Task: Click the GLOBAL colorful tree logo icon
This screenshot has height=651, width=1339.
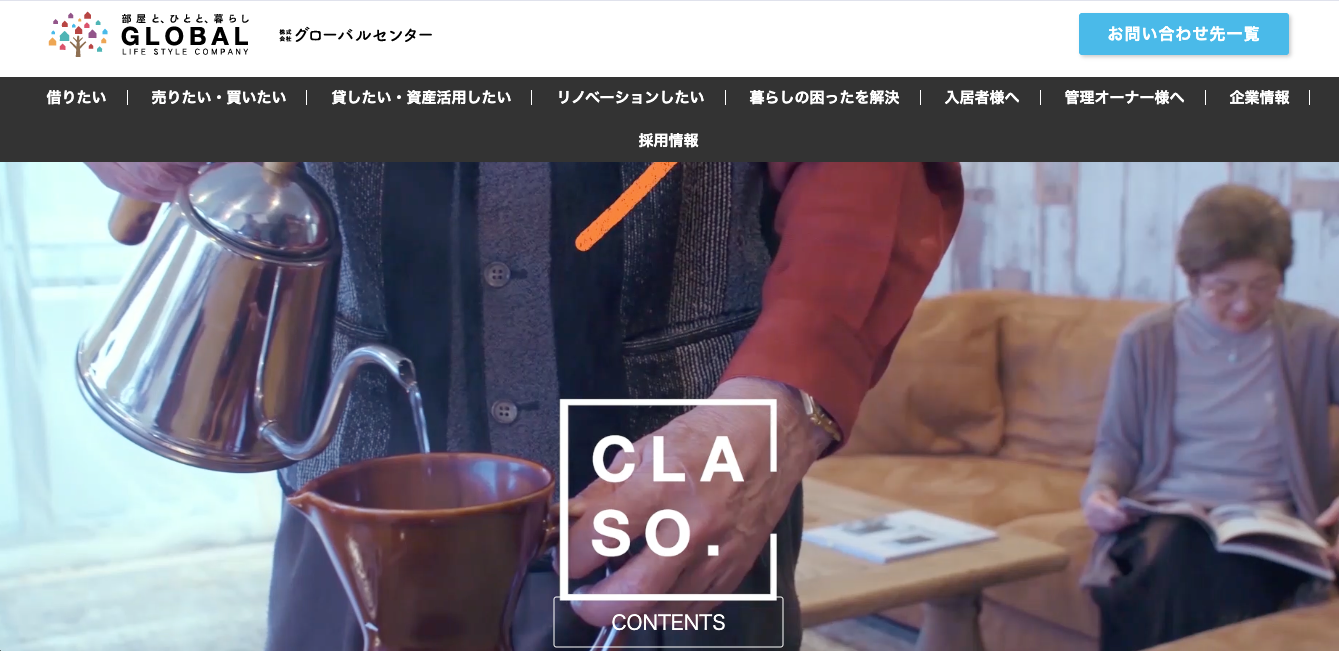Action: click(x=78, y=35)
